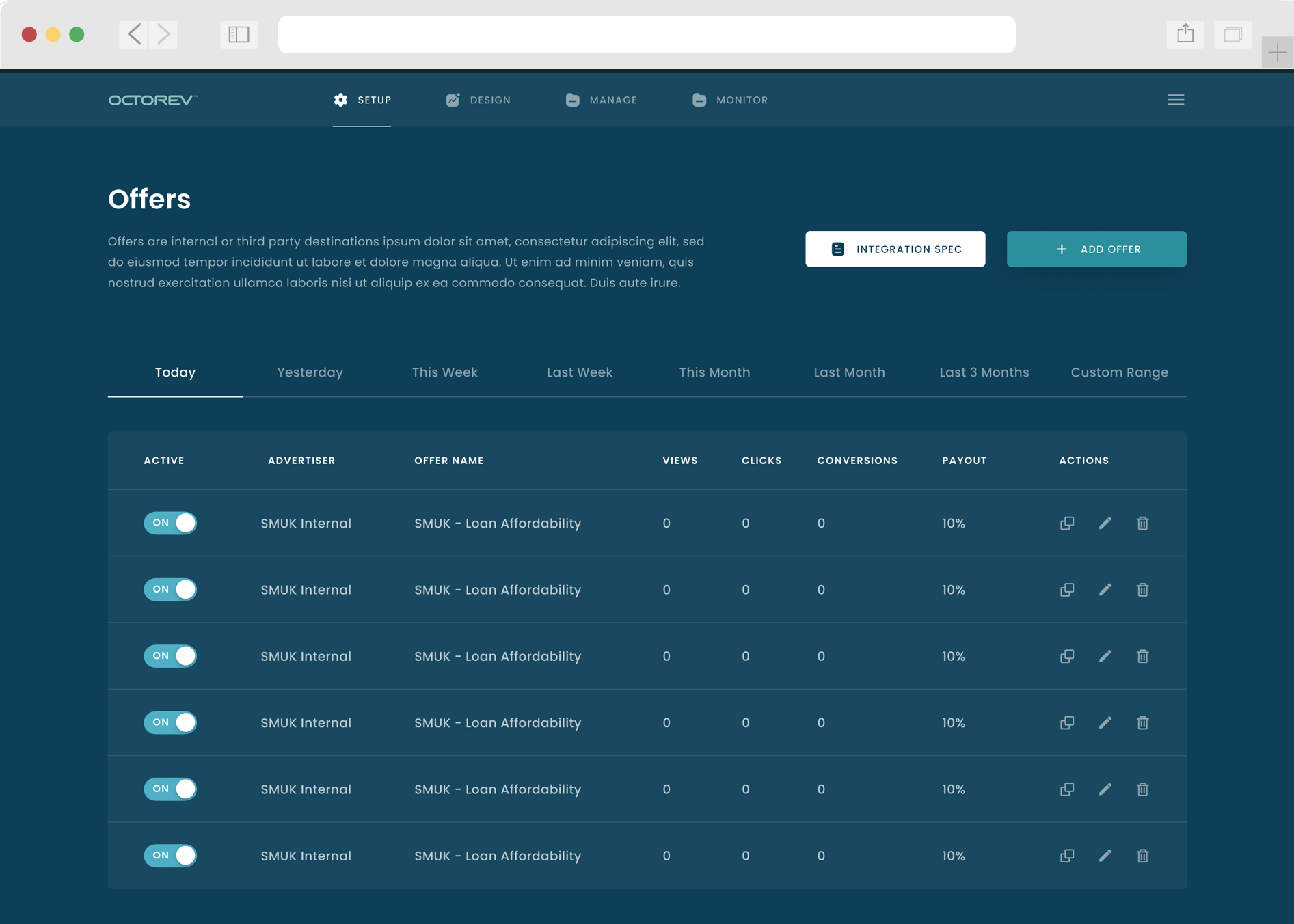Viewport: 1294px width, 924px height.
Task: Toggle the browser sidebar icon
Action: 239,34
